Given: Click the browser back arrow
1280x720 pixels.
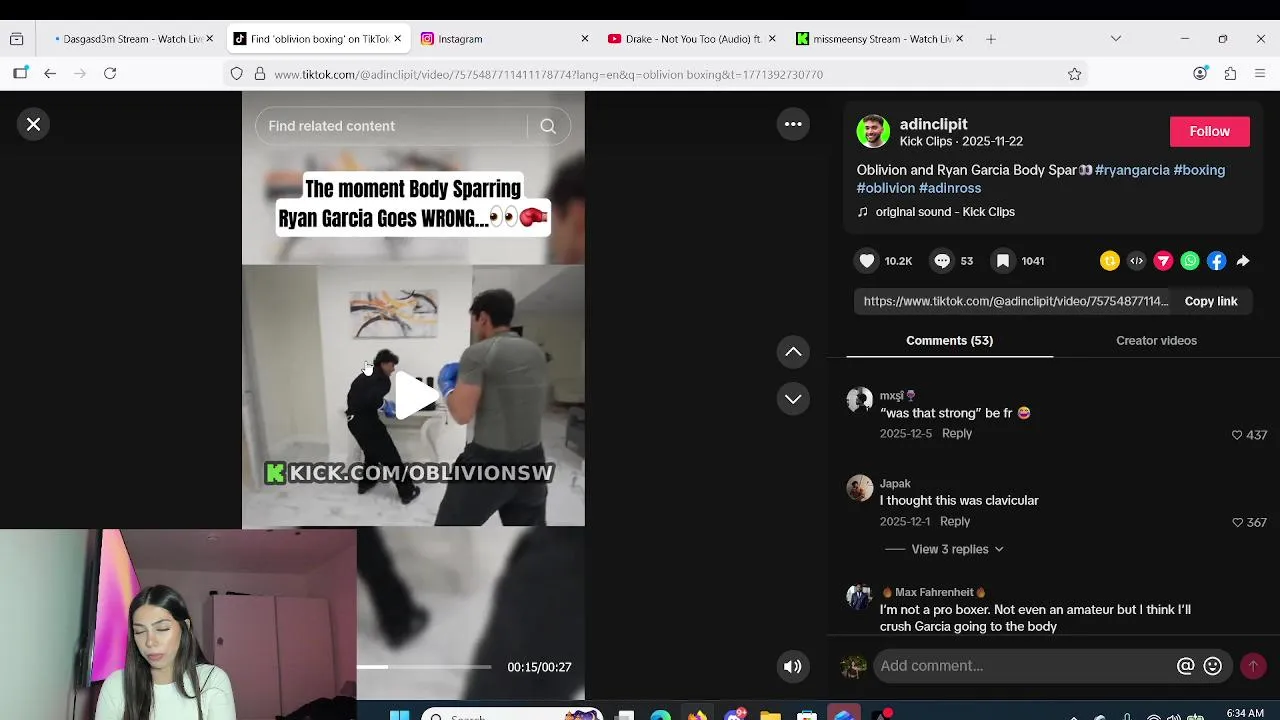Looking at the screenshot, I should pos(50,73).
